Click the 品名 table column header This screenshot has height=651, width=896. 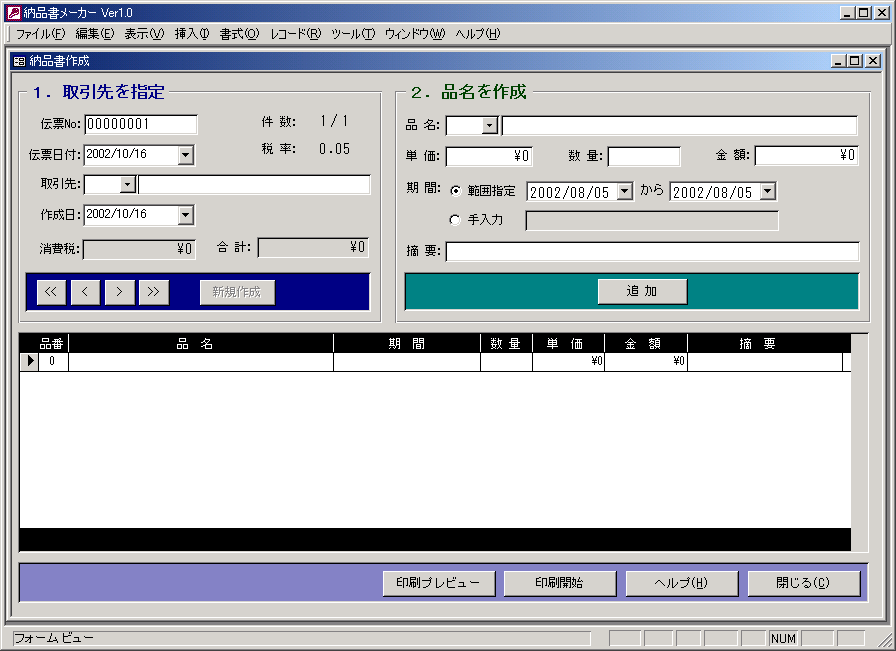(x=201, y=344)
